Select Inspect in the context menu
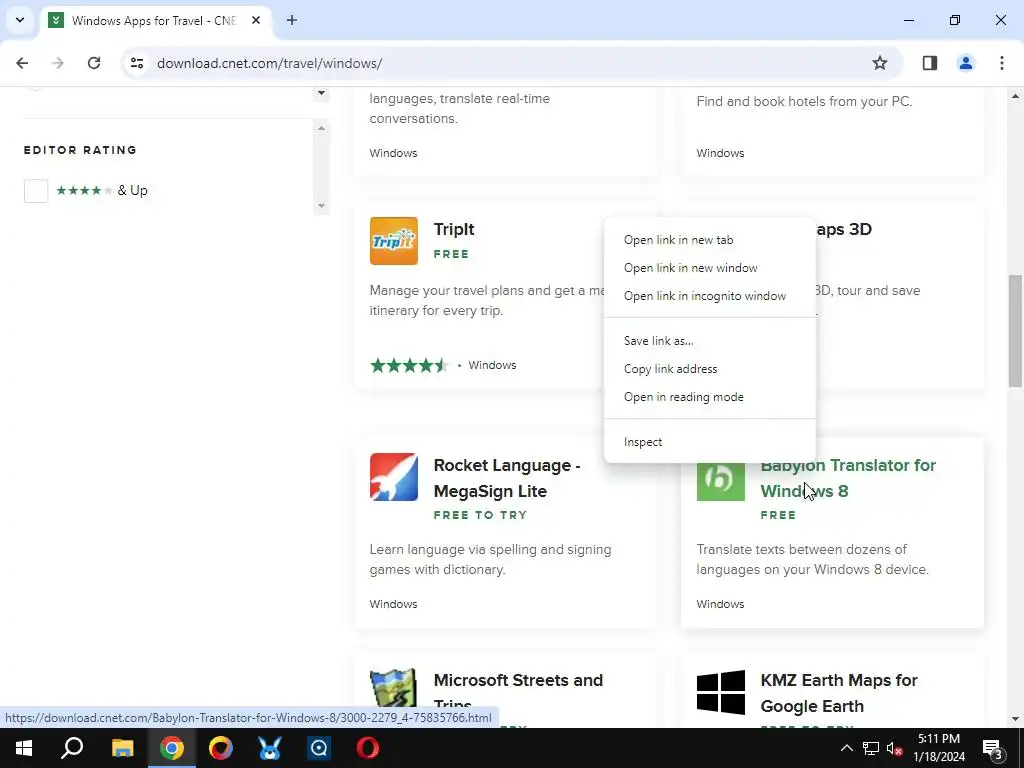 click(x=710, y=442)
